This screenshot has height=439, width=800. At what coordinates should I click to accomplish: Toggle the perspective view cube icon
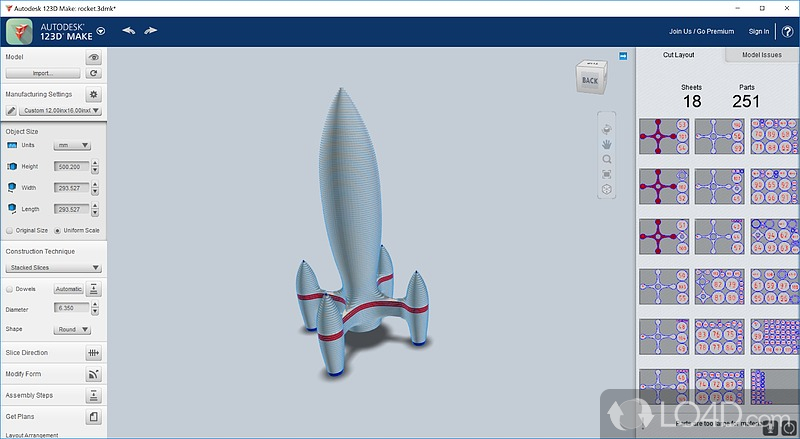[x=607, y=189]
